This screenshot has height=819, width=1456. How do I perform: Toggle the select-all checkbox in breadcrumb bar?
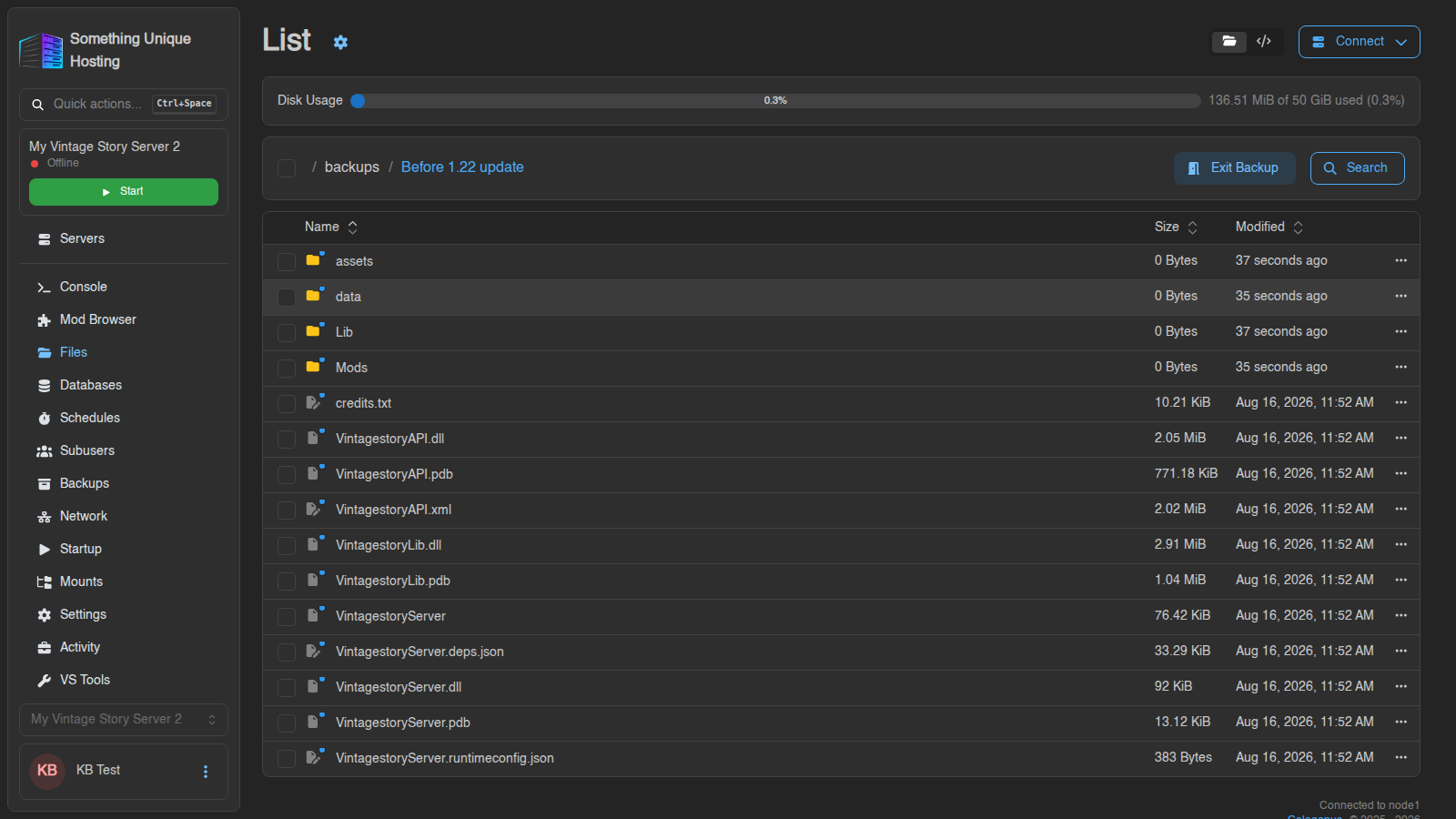[287, 168]
